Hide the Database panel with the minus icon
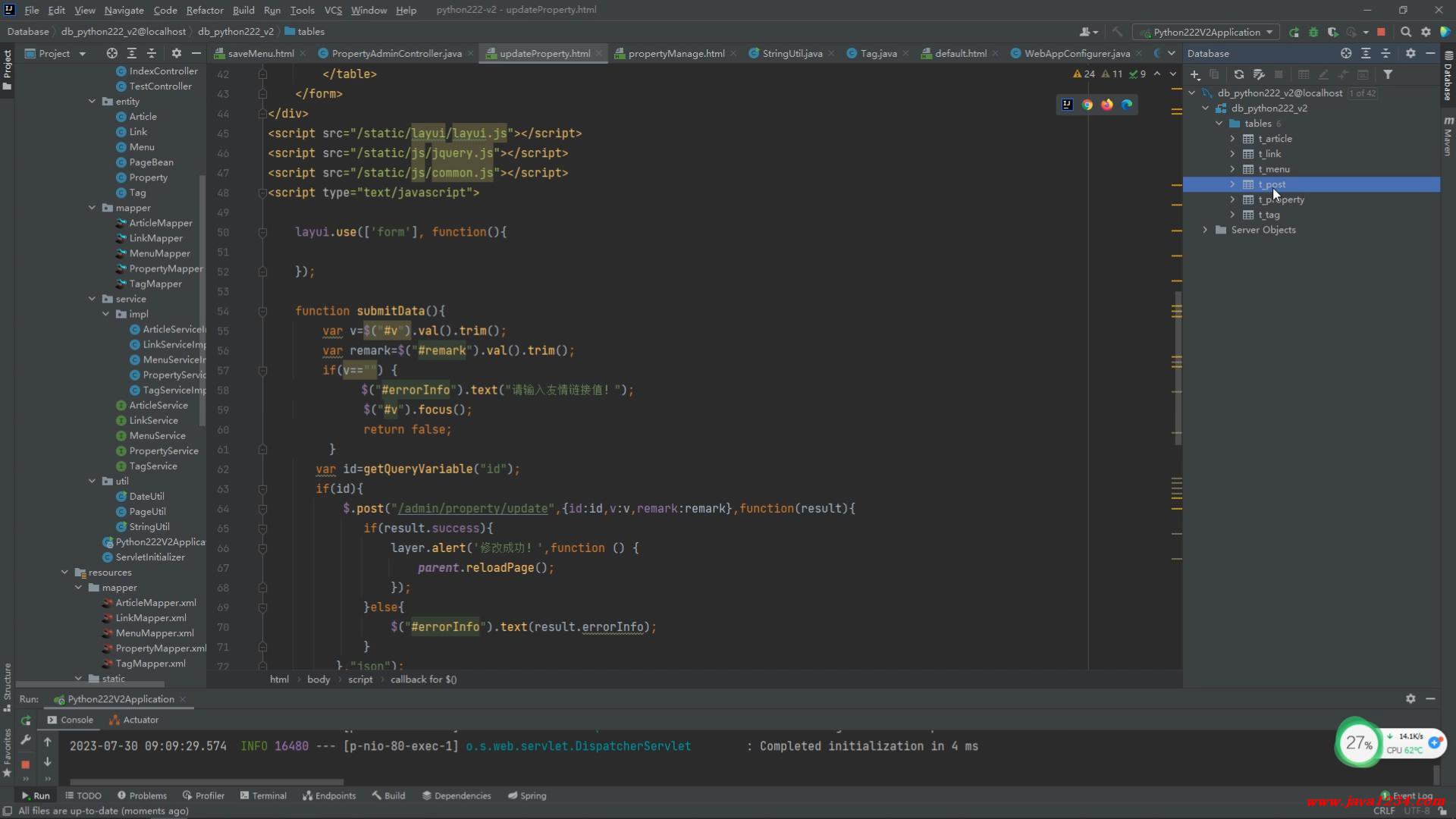 tap(1430, 53)
